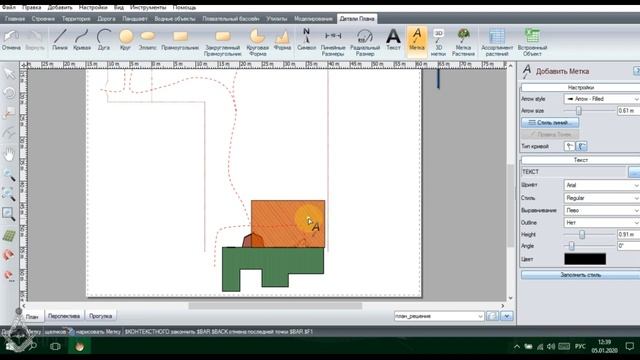Click the zoom region tool
The height and width of the screenshot is (360, 640).
(x=9, y=214)
